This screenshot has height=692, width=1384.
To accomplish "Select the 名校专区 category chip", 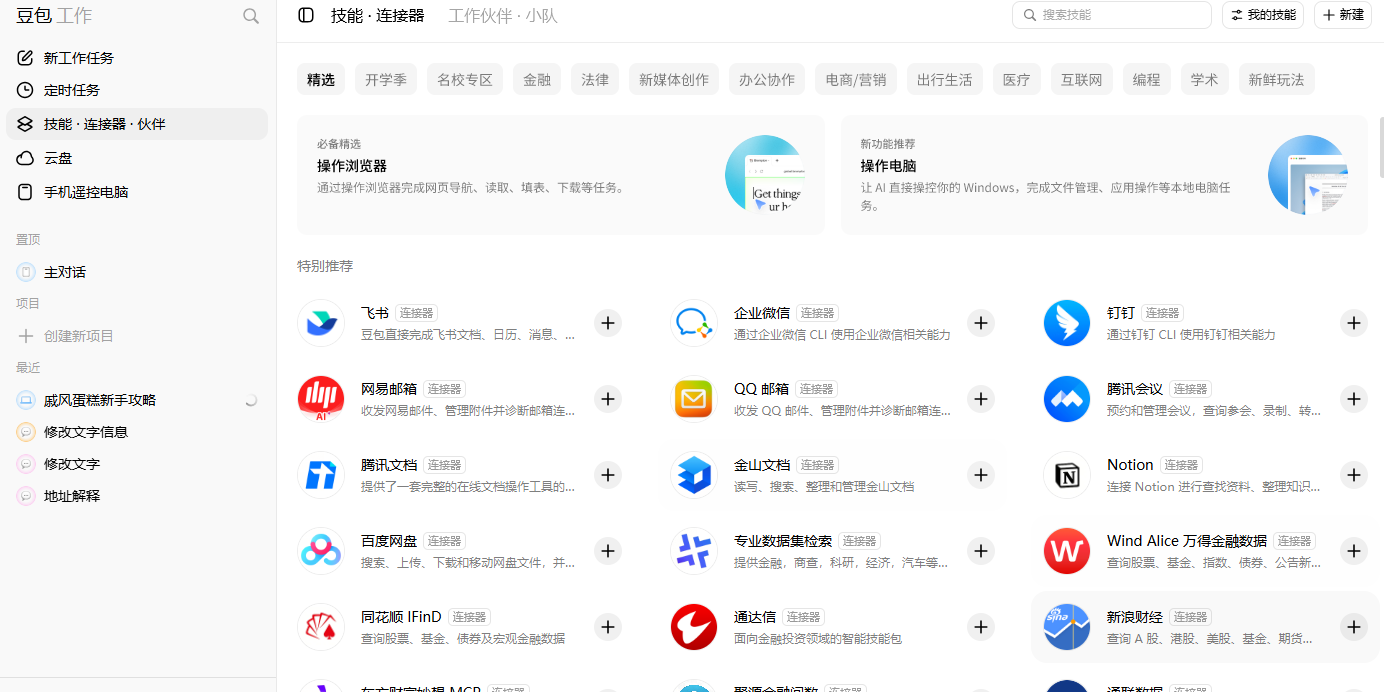I will (465, 80).
